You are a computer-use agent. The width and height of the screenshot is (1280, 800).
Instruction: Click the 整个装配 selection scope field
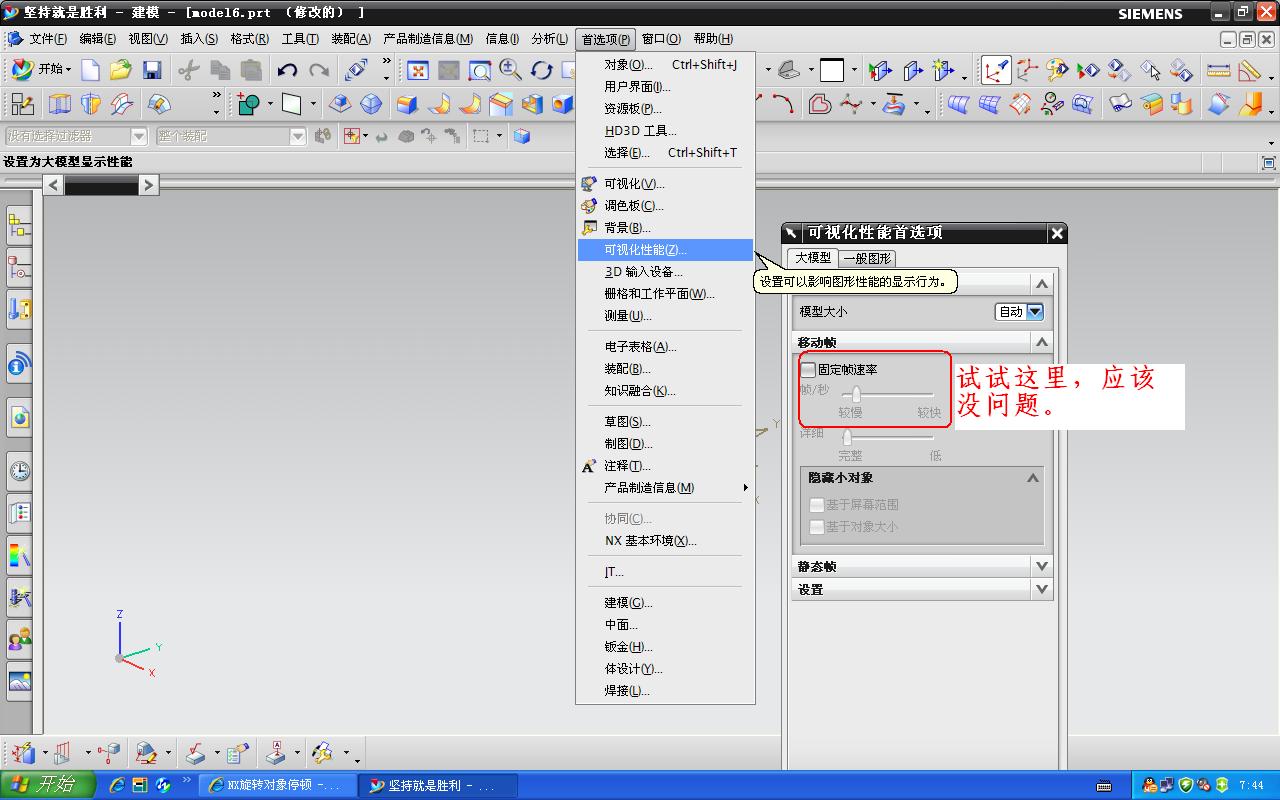pos(231,136)
